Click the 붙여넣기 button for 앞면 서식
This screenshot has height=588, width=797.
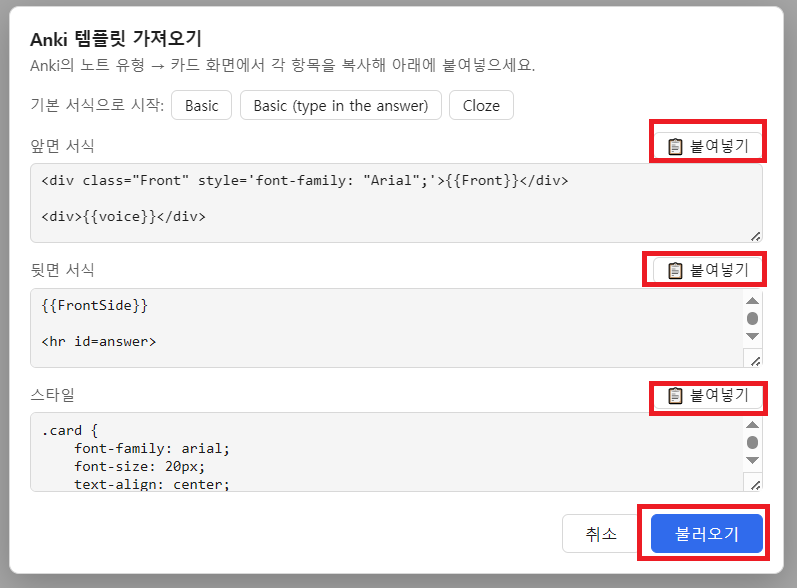[x=708, y=146]
